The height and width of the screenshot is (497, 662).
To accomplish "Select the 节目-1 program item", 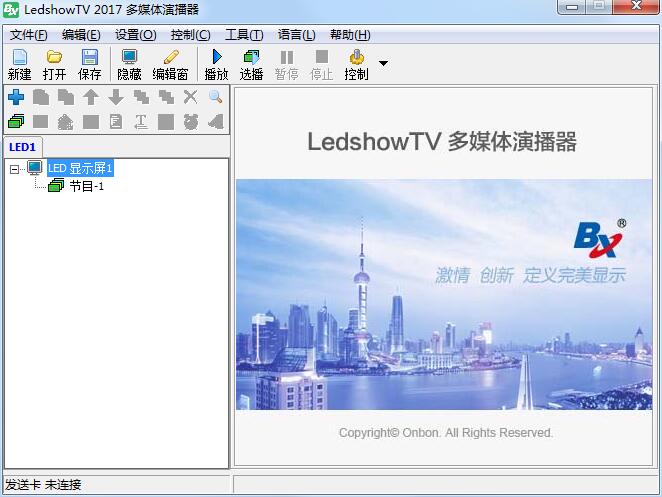I will tap(86, 186).
